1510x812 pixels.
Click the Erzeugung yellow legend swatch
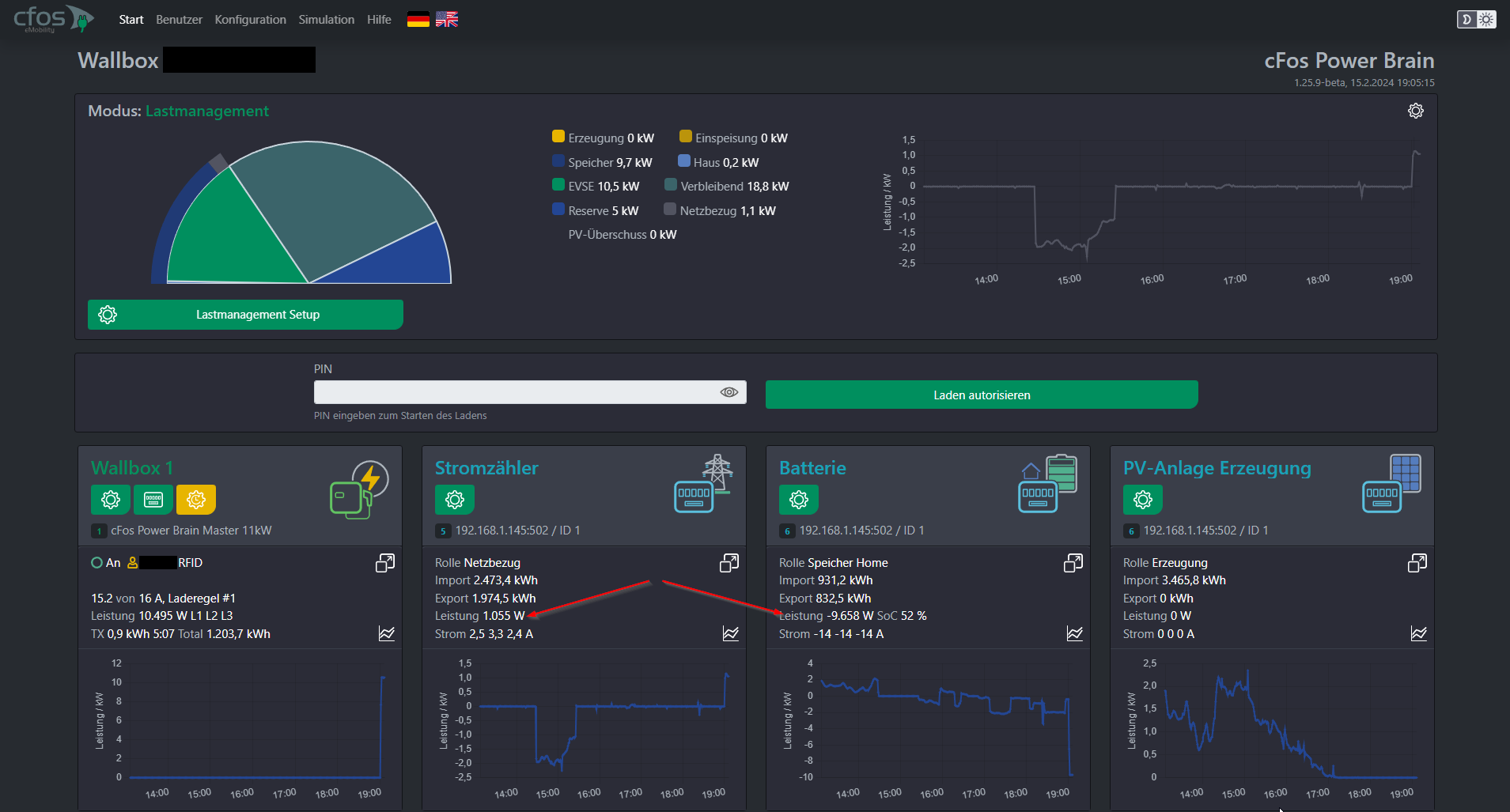(x=558, y=137)
